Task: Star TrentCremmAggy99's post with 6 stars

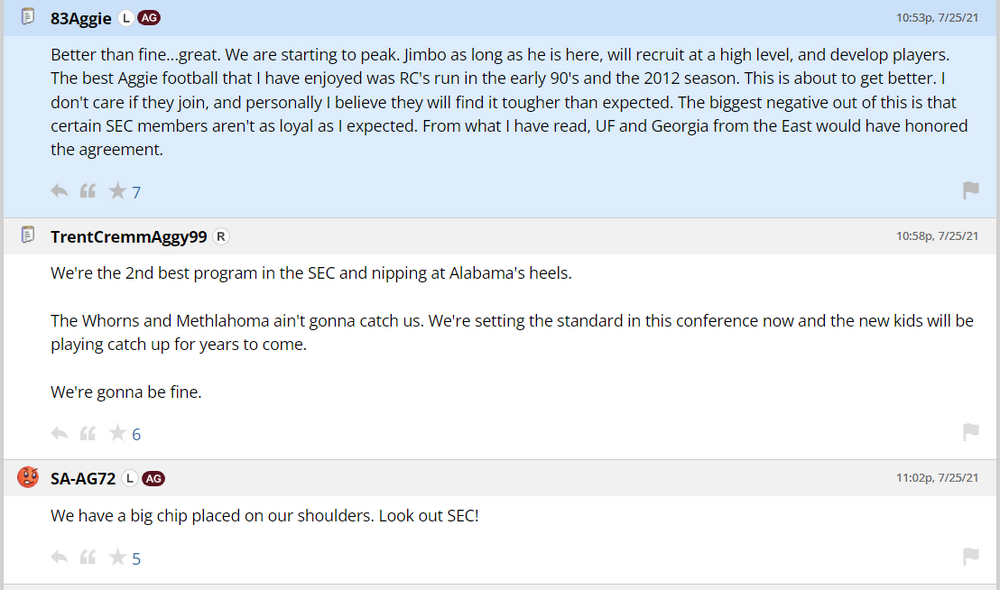Action: pyautogui.click(x=118, y=433)
